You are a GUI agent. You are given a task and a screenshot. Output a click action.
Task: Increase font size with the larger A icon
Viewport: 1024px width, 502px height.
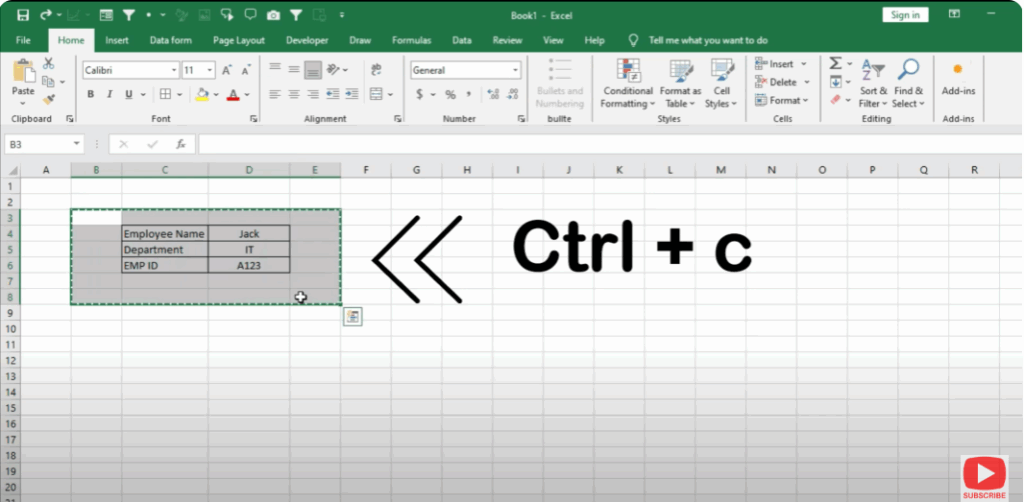point(227,71)
